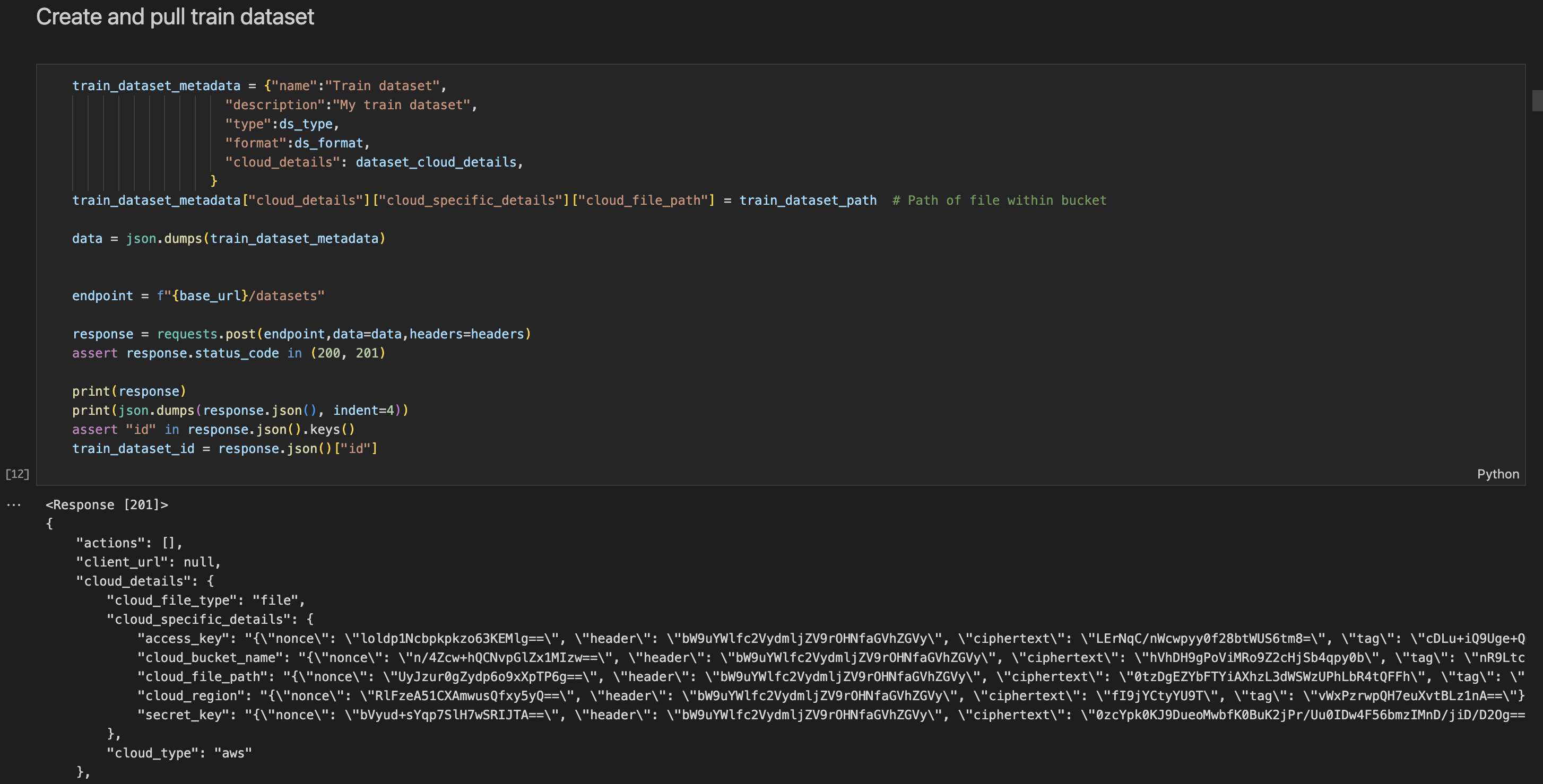Click 'dataset_cloud_details' in the code
This screenshot has height=784, width=1543.
tap(436, 162)
